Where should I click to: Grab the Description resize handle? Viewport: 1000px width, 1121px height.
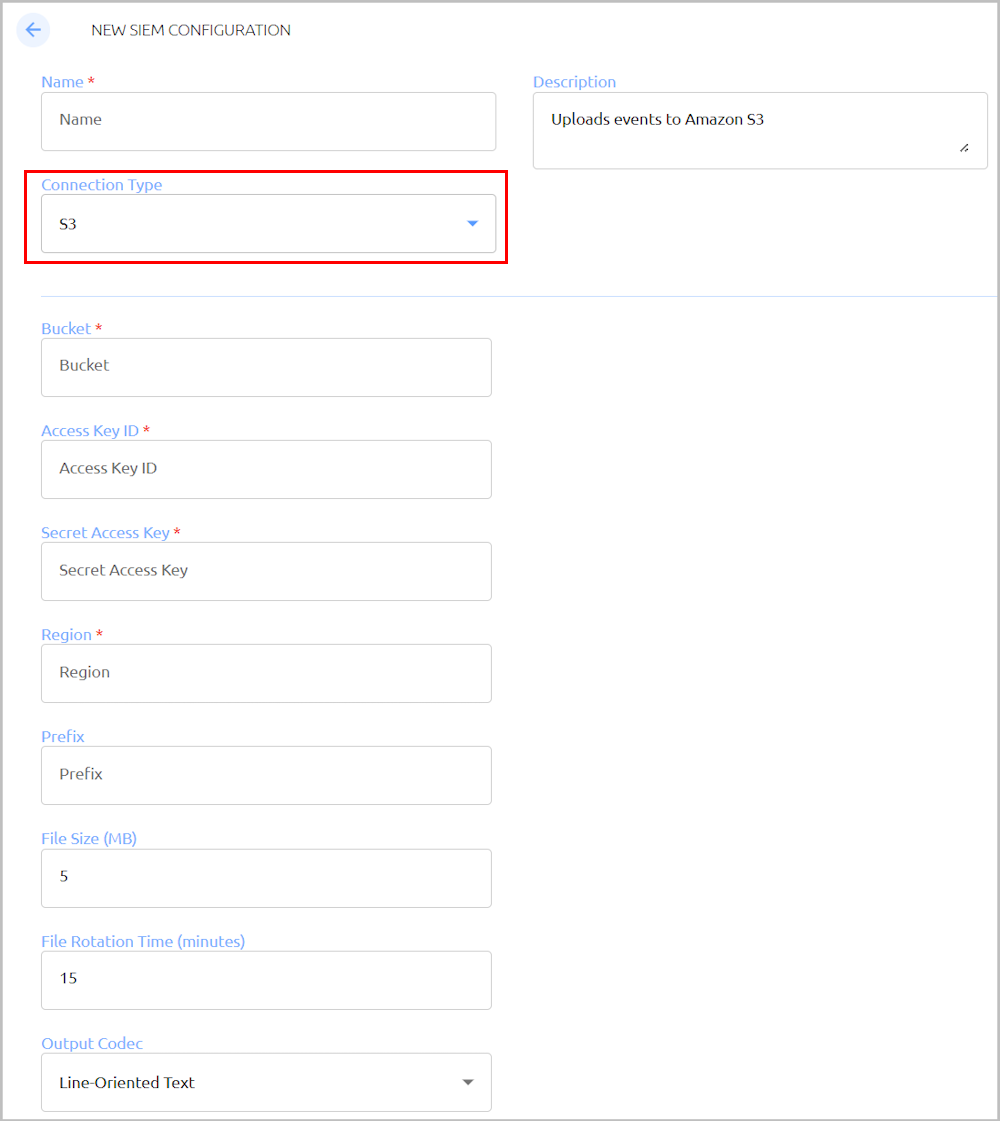pos(964,148)
